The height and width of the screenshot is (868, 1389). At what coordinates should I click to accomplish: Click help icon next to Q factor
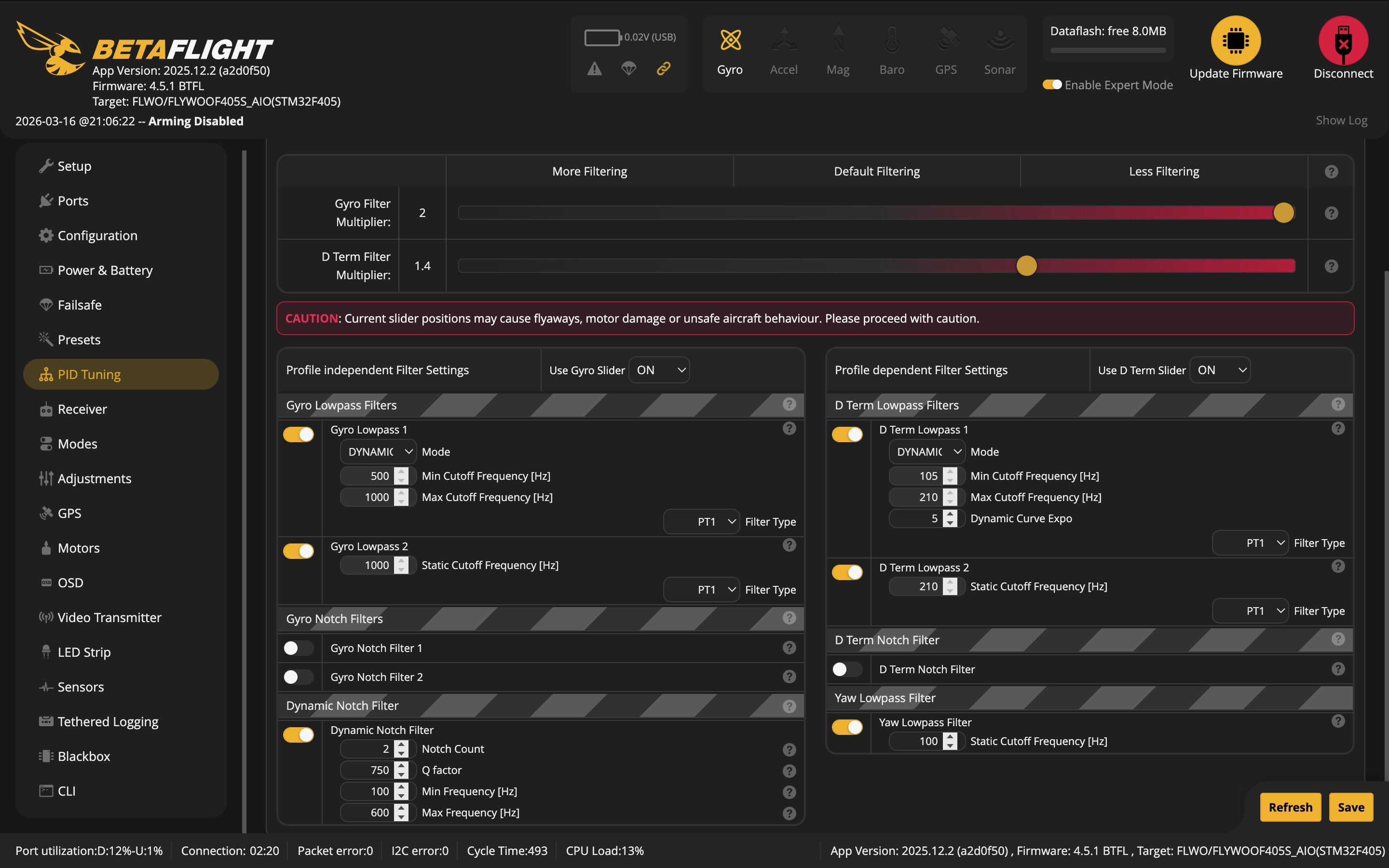[x=789, y=771]
